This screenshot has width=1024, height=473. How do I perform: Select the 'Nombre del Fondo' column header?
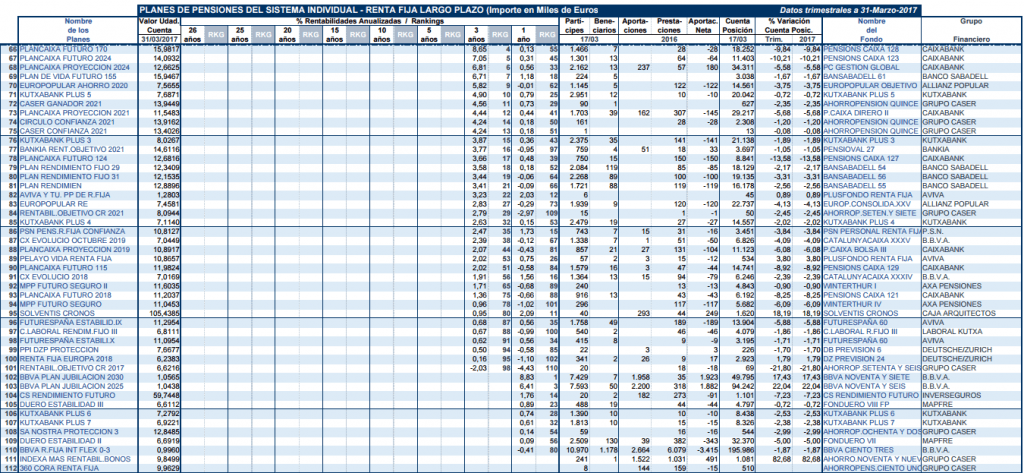871,30
